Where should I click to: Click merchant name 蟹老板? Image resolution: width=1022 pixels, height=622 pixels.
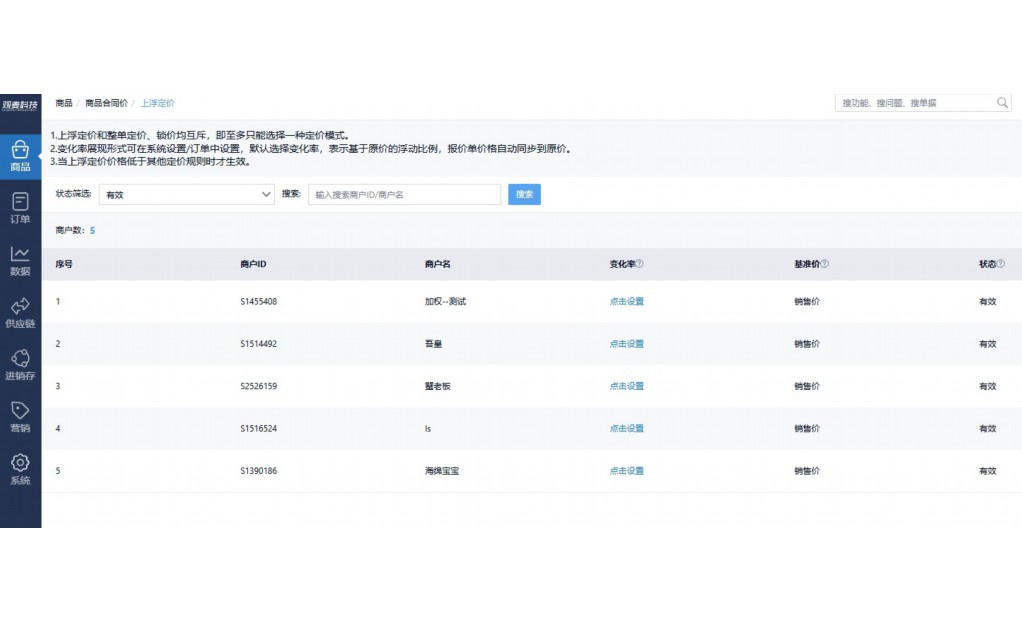tap(437, 386)
